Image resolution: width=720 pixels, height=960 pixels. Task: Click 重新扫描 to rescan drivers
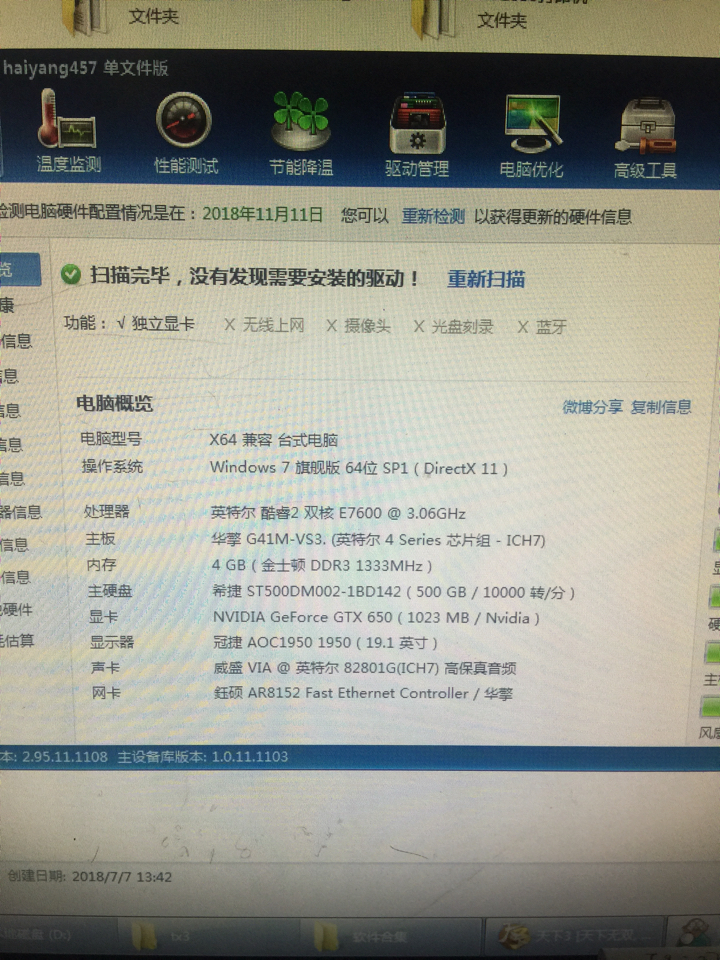click(486, 279)
